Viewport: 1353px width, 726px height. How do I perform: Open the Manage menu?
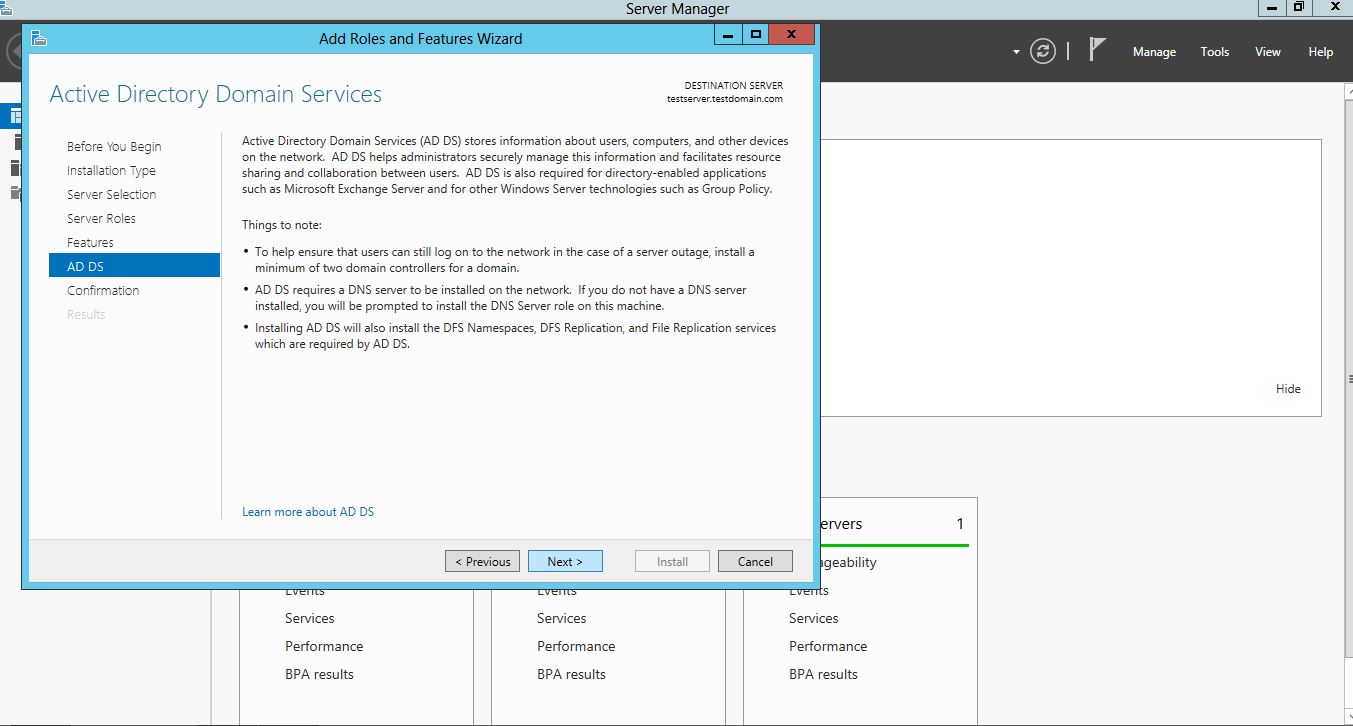point(1154,52)
